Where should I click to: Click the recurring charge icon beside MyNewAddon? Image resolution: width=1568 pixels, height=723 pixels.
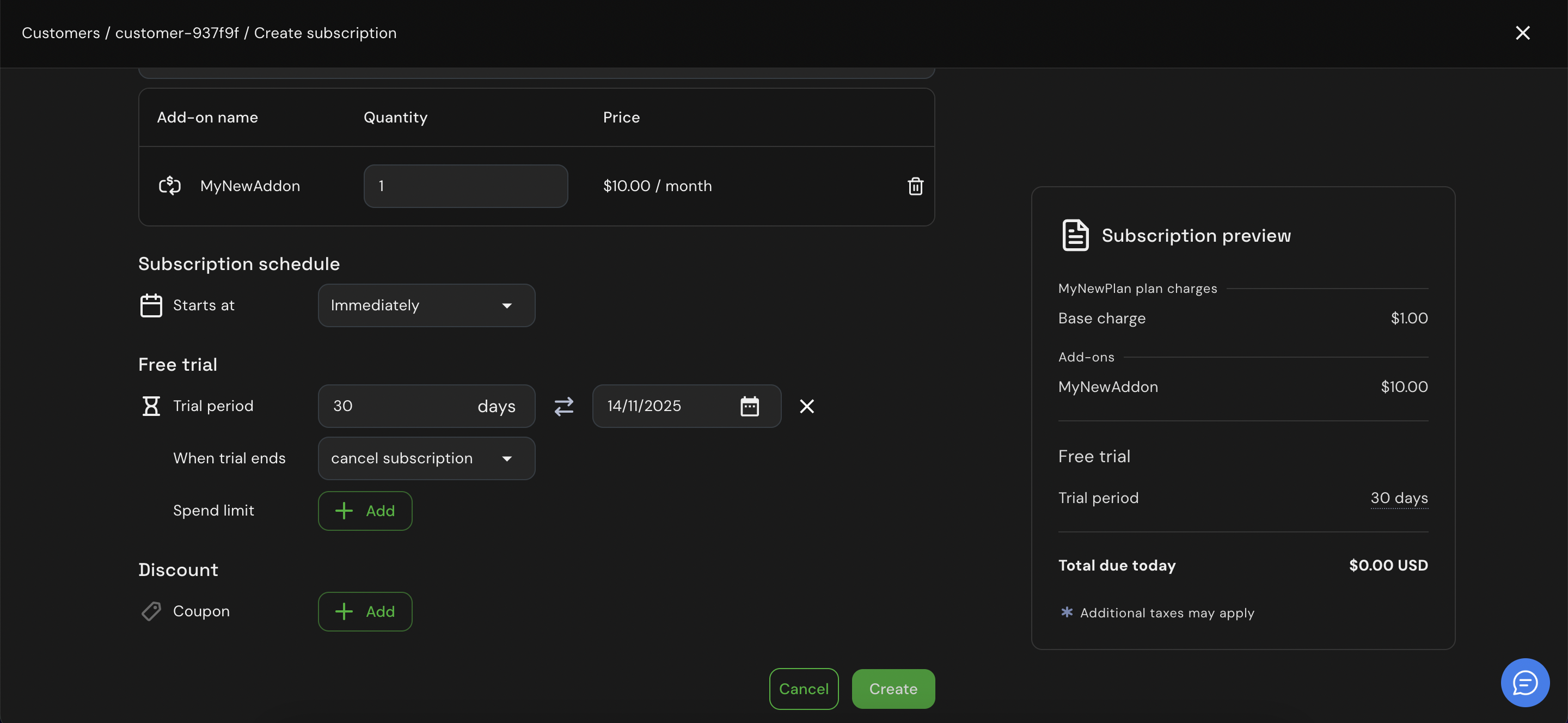[x=170, y=186]
